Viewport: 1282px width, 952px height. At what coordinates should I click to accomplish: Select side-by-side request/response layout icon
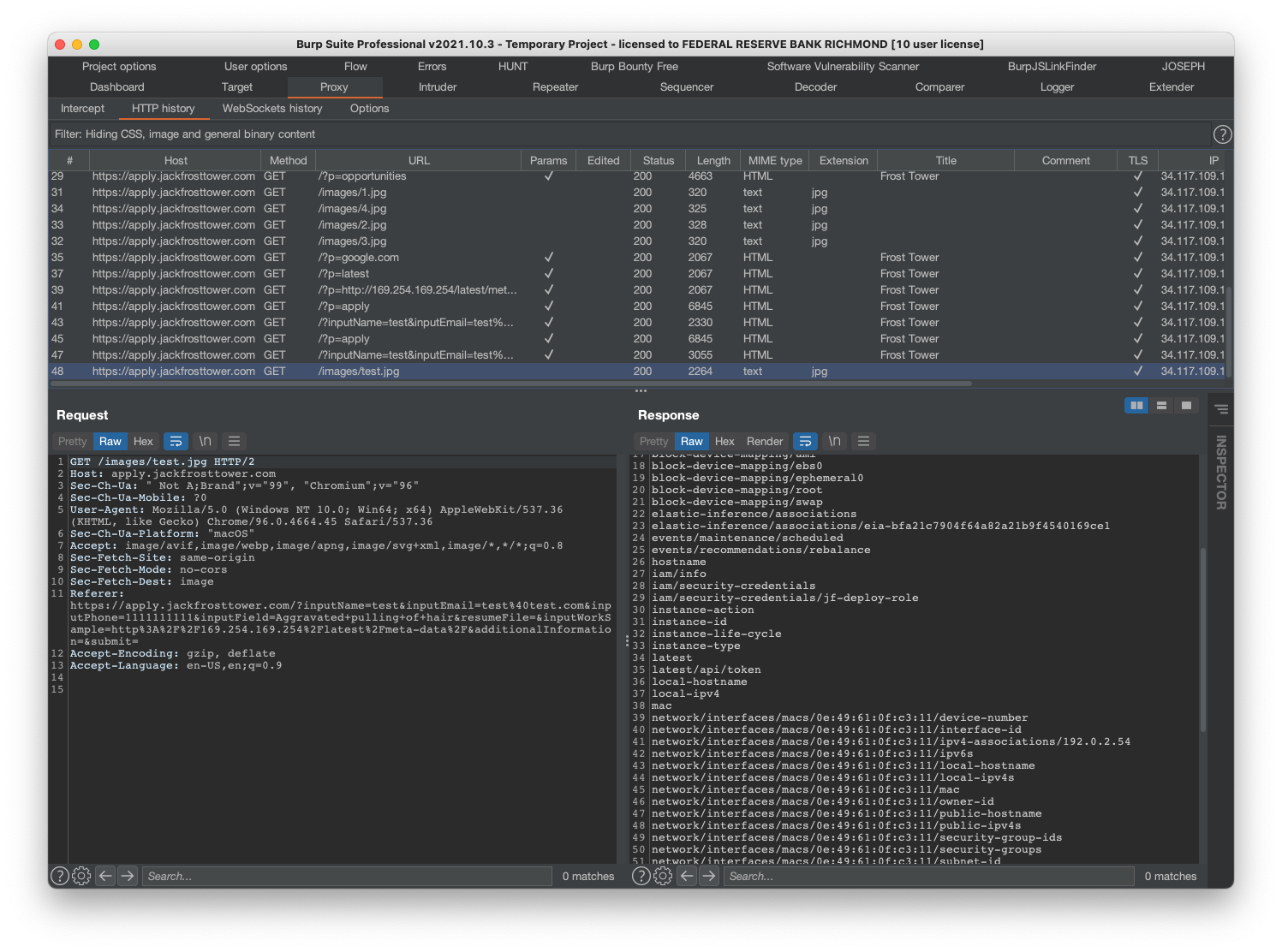(x=1136, y=406)
